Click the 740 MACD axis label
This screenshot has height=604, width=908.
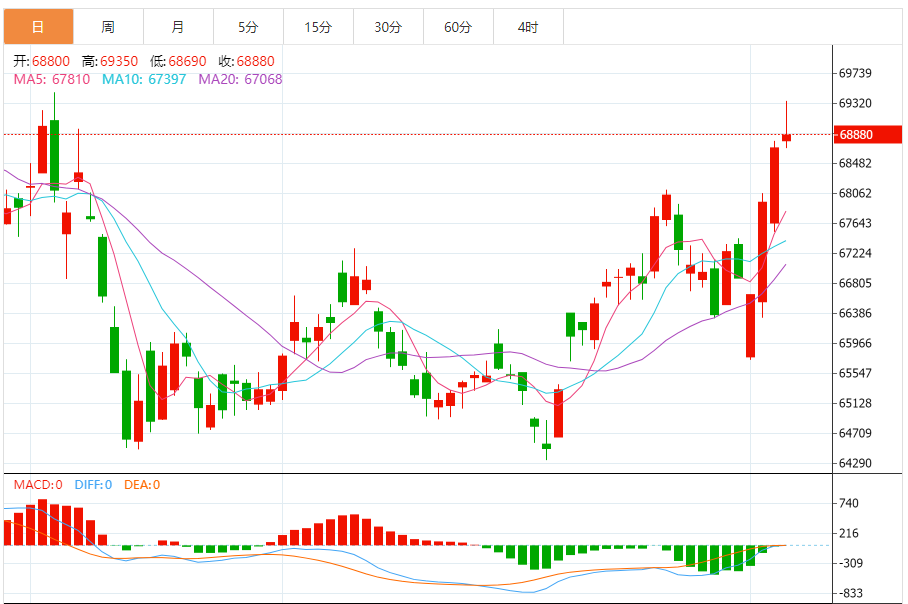point(849,503)
